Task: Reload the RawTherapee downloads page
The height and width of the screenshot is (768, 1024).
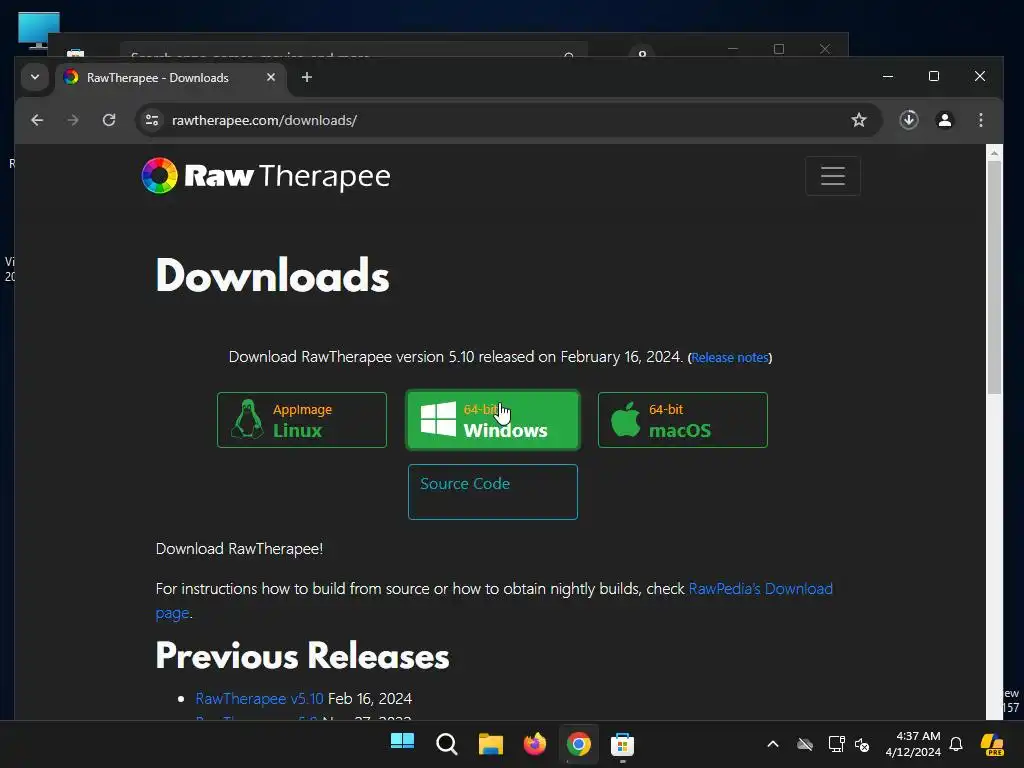Action: pyautogui.click(x=109, y=120)
